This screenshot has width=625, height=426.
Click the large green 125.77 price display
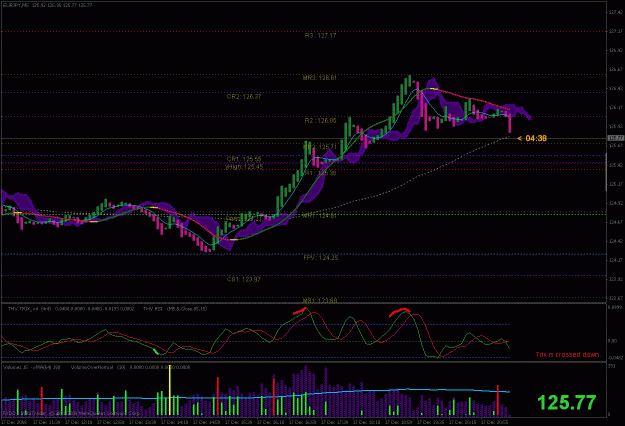point(566,402)
